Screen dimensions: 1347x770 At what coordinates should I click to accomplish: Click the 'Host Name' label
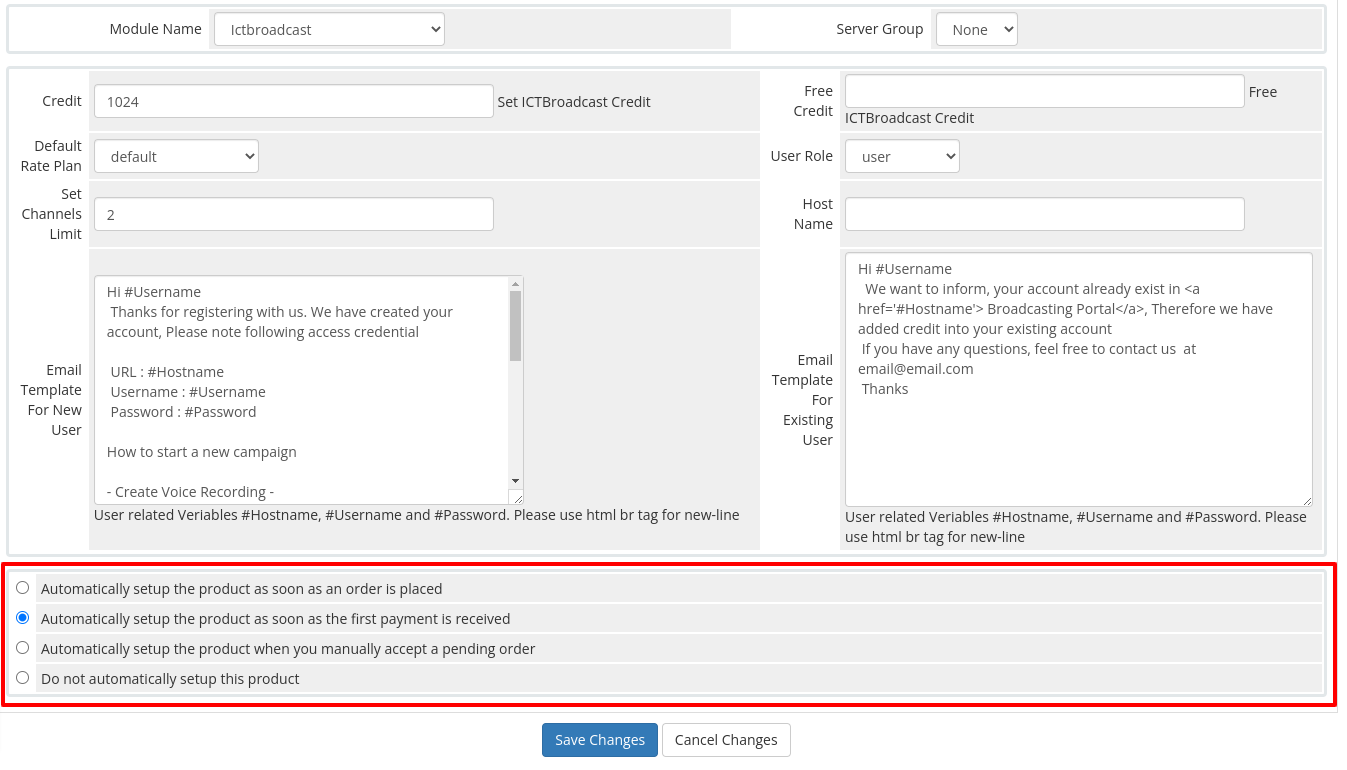814,214
